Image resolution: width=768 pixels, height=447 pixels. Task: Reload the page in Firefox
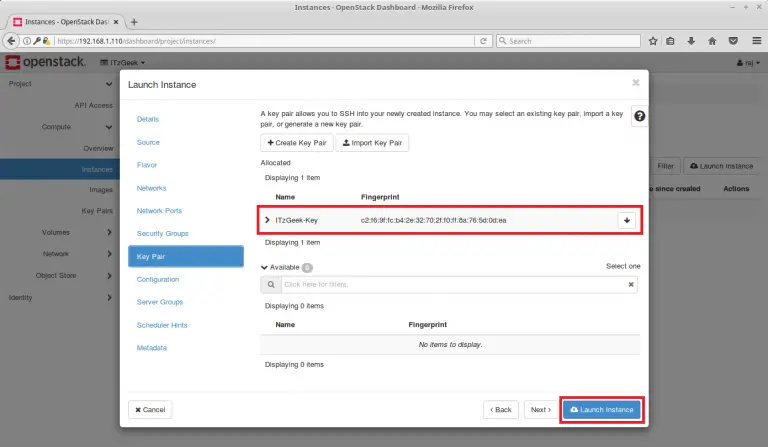pos(483,41)
